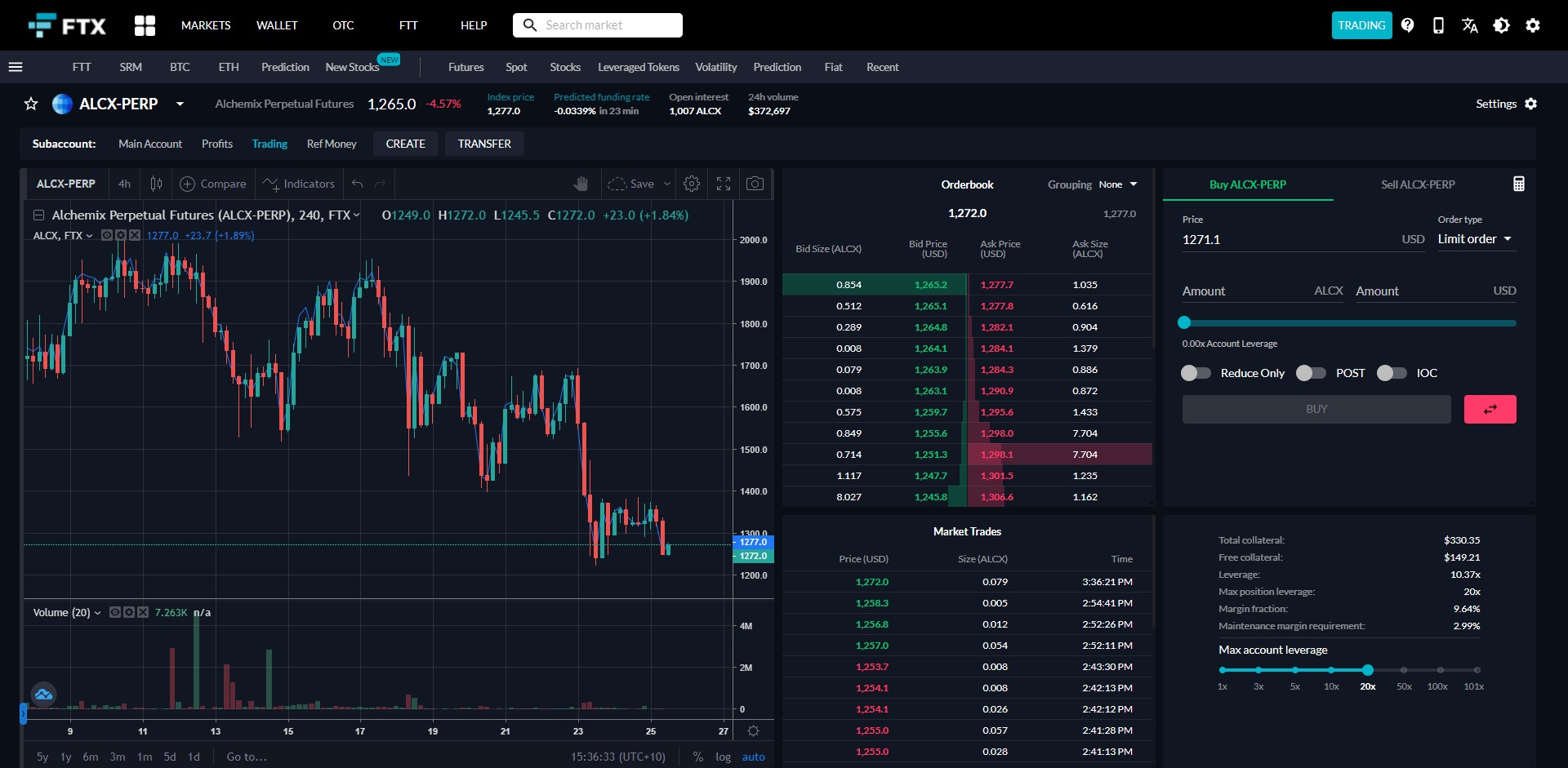
Task: Open the Leveraged Tokens link
Action: [x=638, y=67]
